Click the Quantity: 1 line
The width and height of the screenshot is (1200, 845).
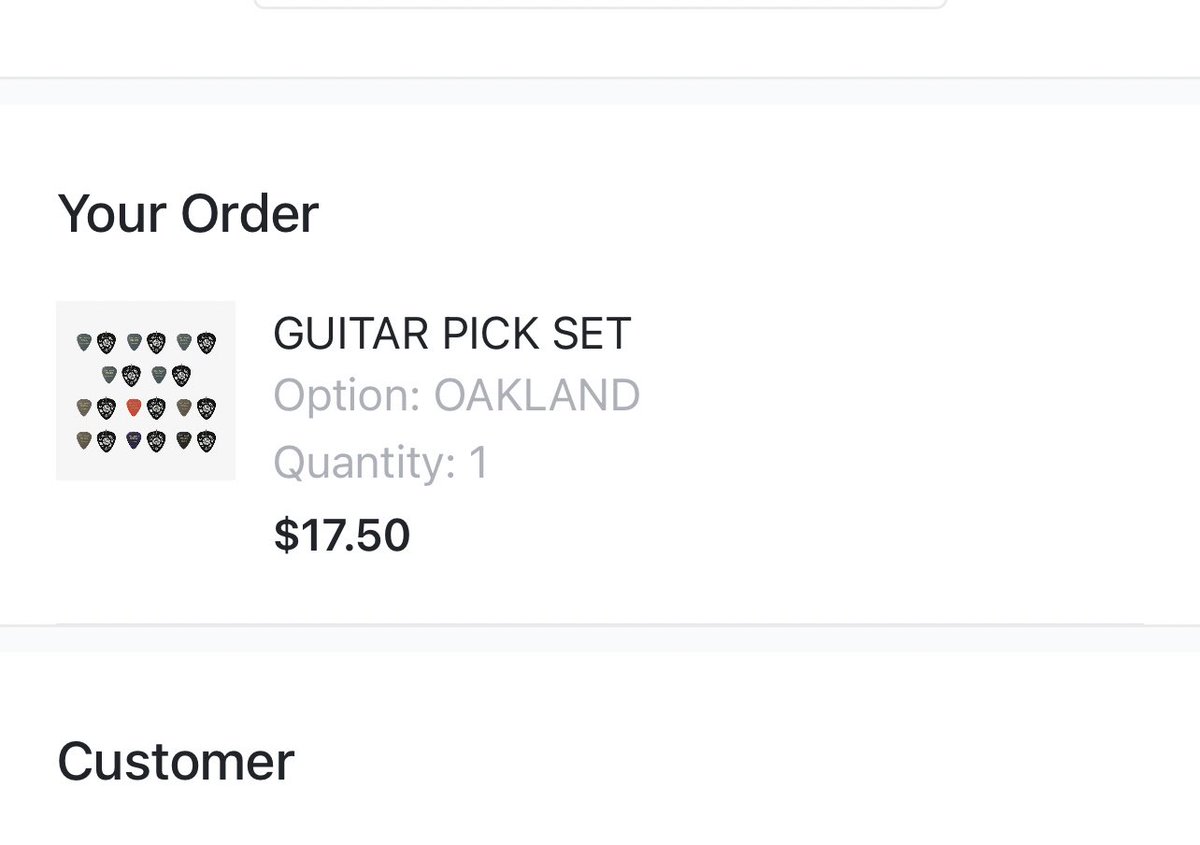click(381, 463)
